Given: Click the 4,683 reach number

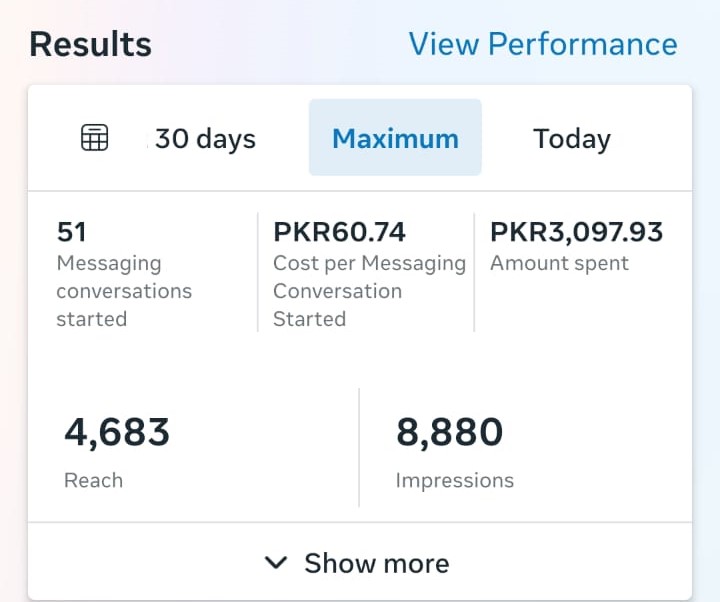Looking at the screenshot, I should click(117, 433).
